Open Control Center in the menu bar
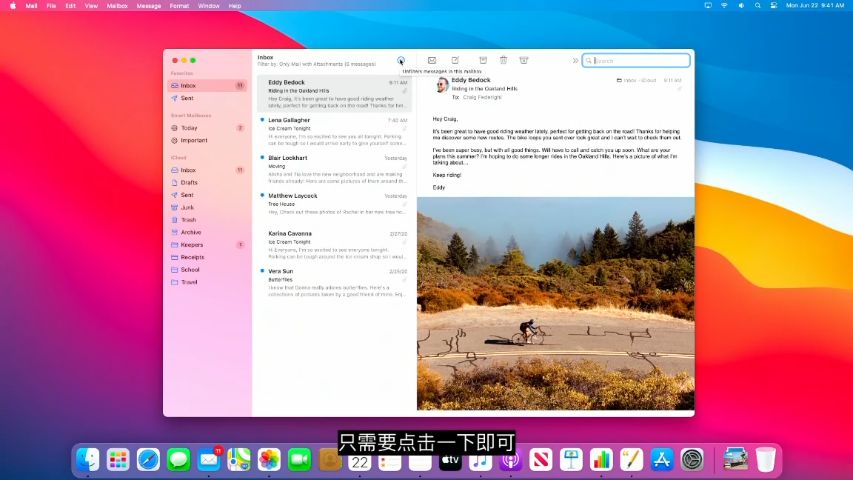The image size is (853, 480). tap(772, 6)
